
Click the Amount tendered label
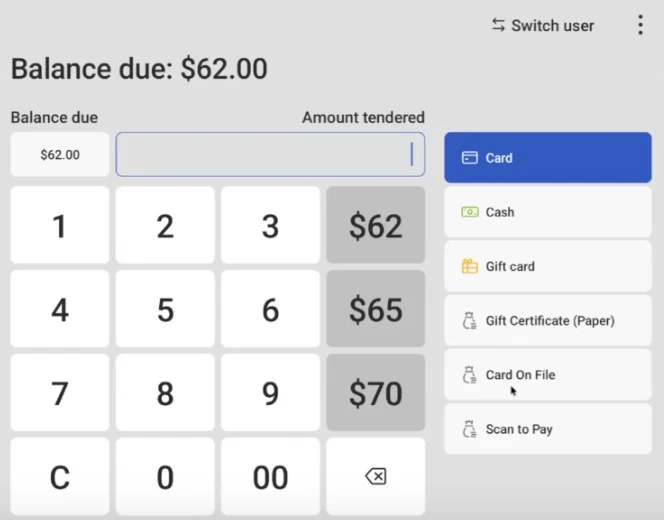[x=363, y=117]
